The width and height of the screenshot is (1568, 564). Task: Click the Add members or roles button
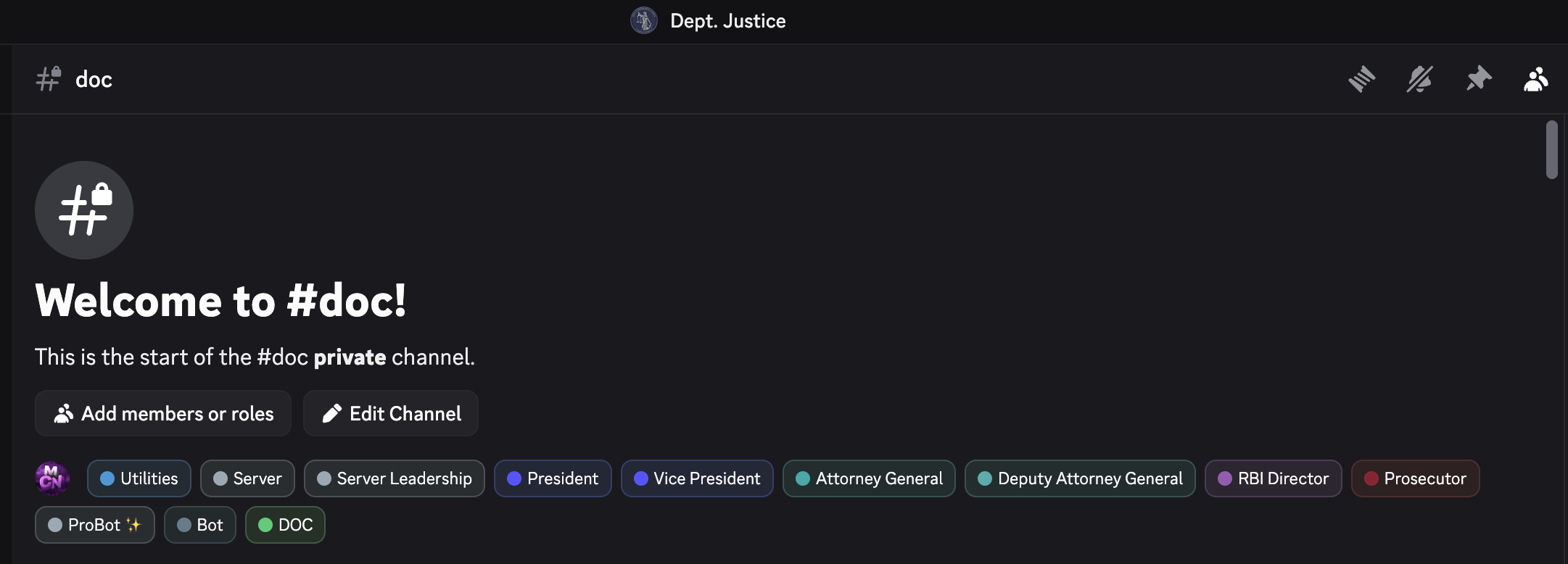point(163,413)
